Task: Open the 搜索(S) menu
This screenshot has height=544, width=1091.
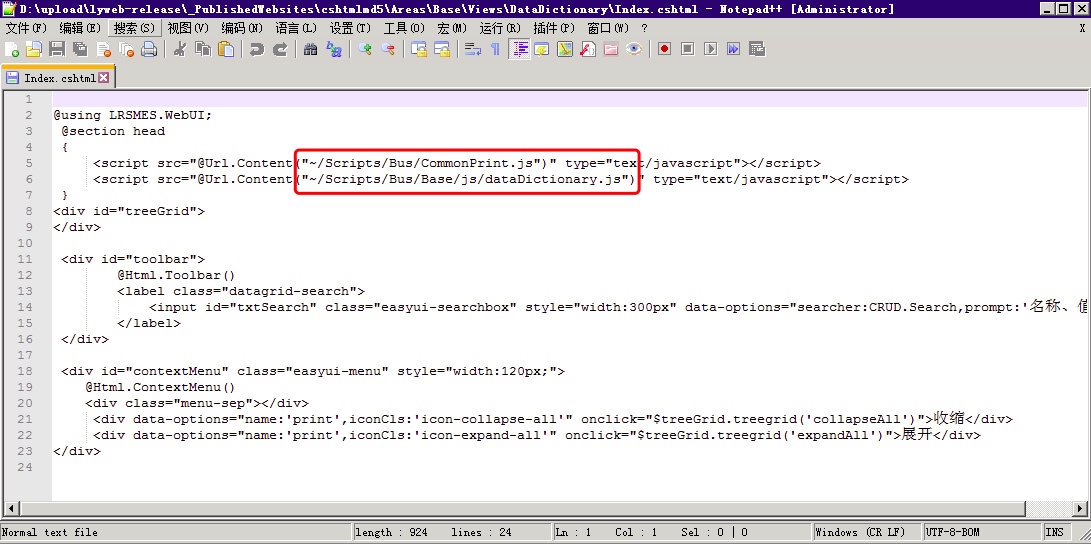Action: pos(134,29)
